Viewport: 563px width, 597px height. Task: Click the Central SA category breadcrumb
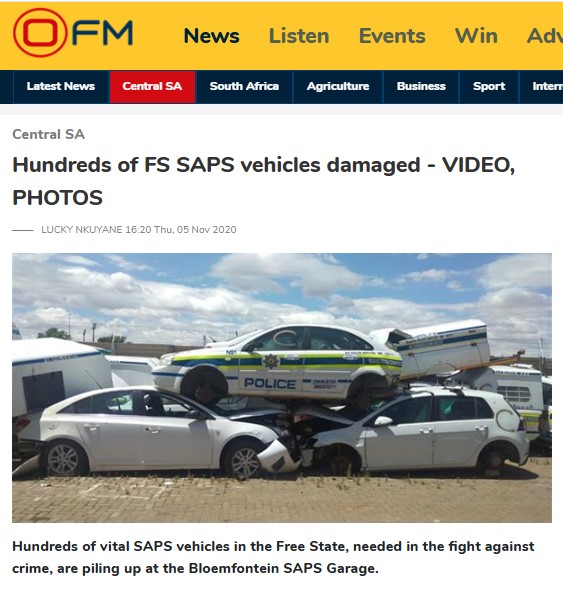(48, 134)
